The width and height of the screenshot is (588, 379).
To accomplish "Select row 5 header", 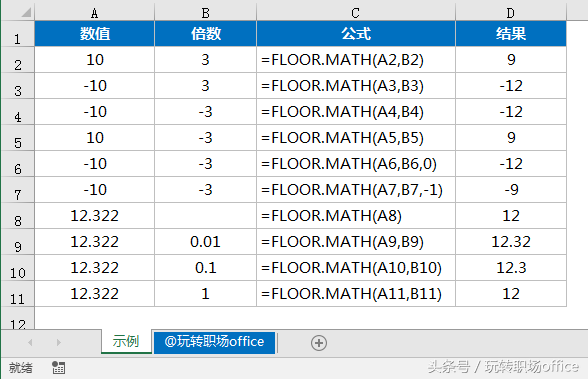I will pyautogui.click(x=18, y=138).
